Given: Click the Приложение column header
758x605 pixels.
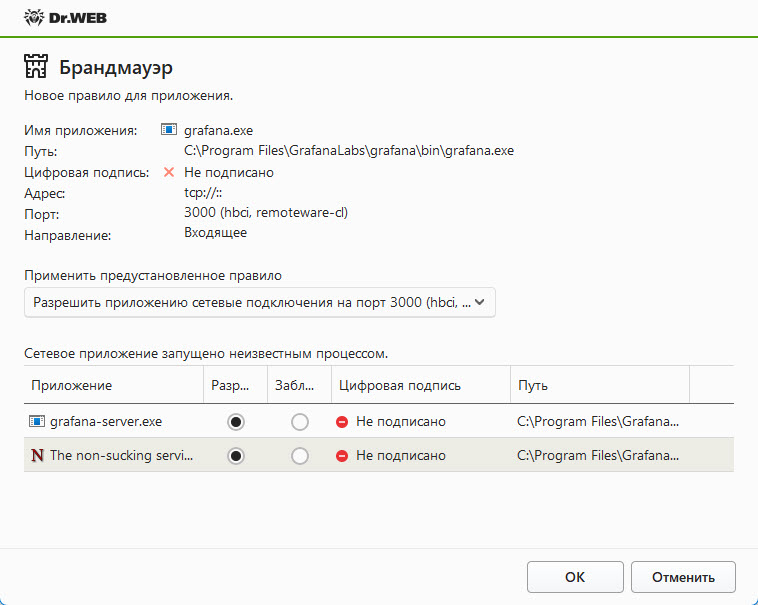Looking at the screenshot, I should pos(72,385).
